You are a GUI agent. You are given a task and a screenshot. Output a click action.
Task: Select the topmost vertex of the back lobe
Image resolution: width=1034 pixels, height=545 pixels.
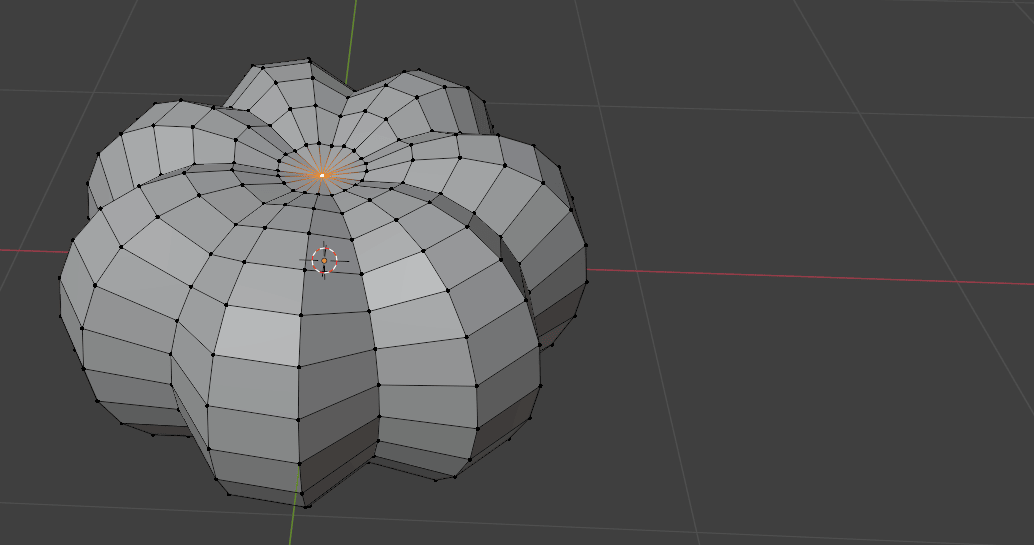click(x=310, y=60)
